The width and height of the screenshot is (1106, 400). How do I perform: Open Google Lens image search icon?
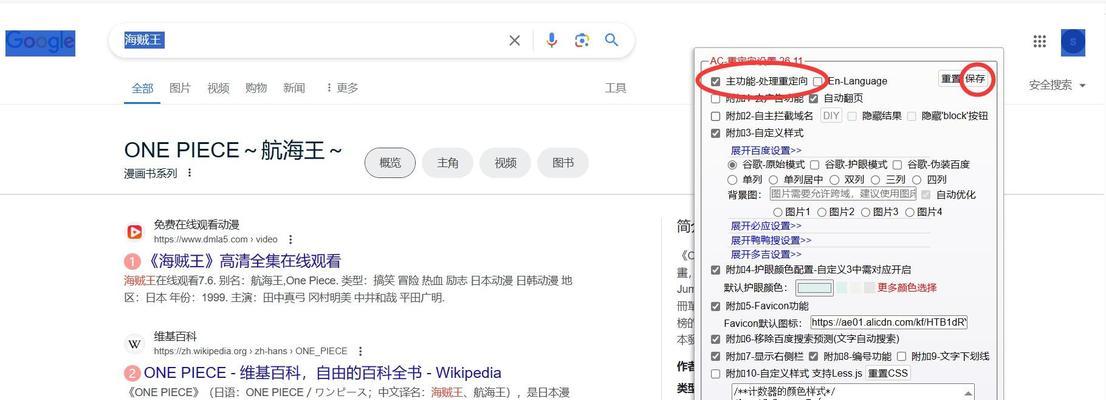pyautogui.click(x=581, y=41)
